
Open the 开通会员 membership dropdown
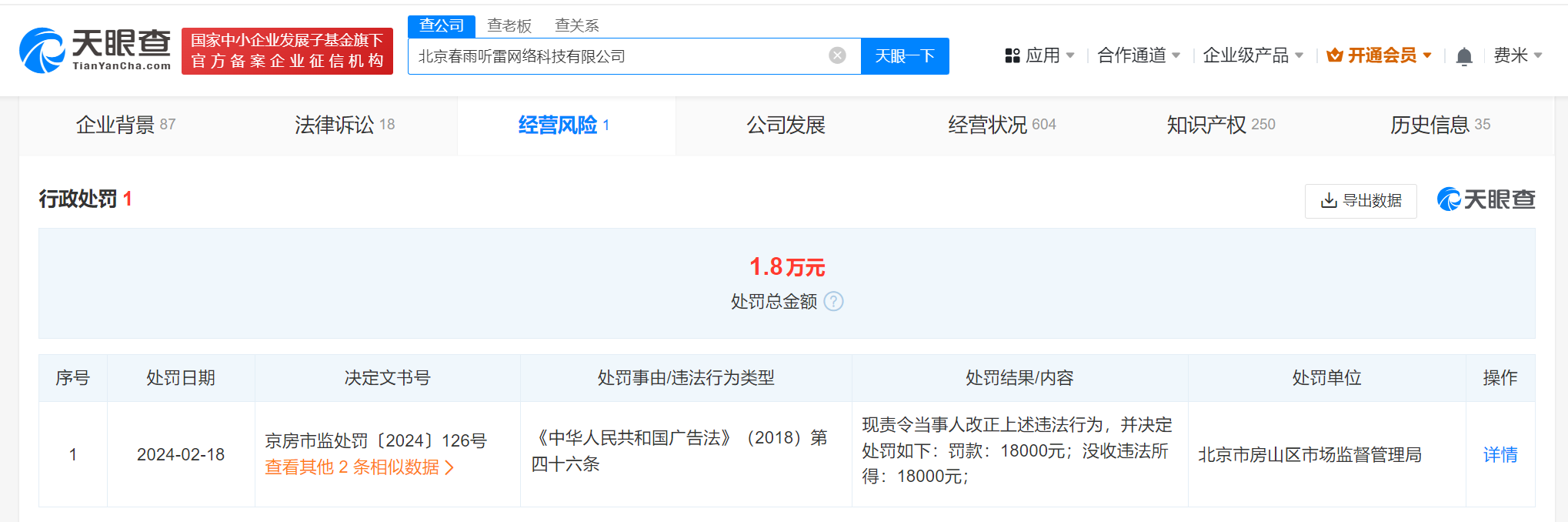(x=1380, y=55)
